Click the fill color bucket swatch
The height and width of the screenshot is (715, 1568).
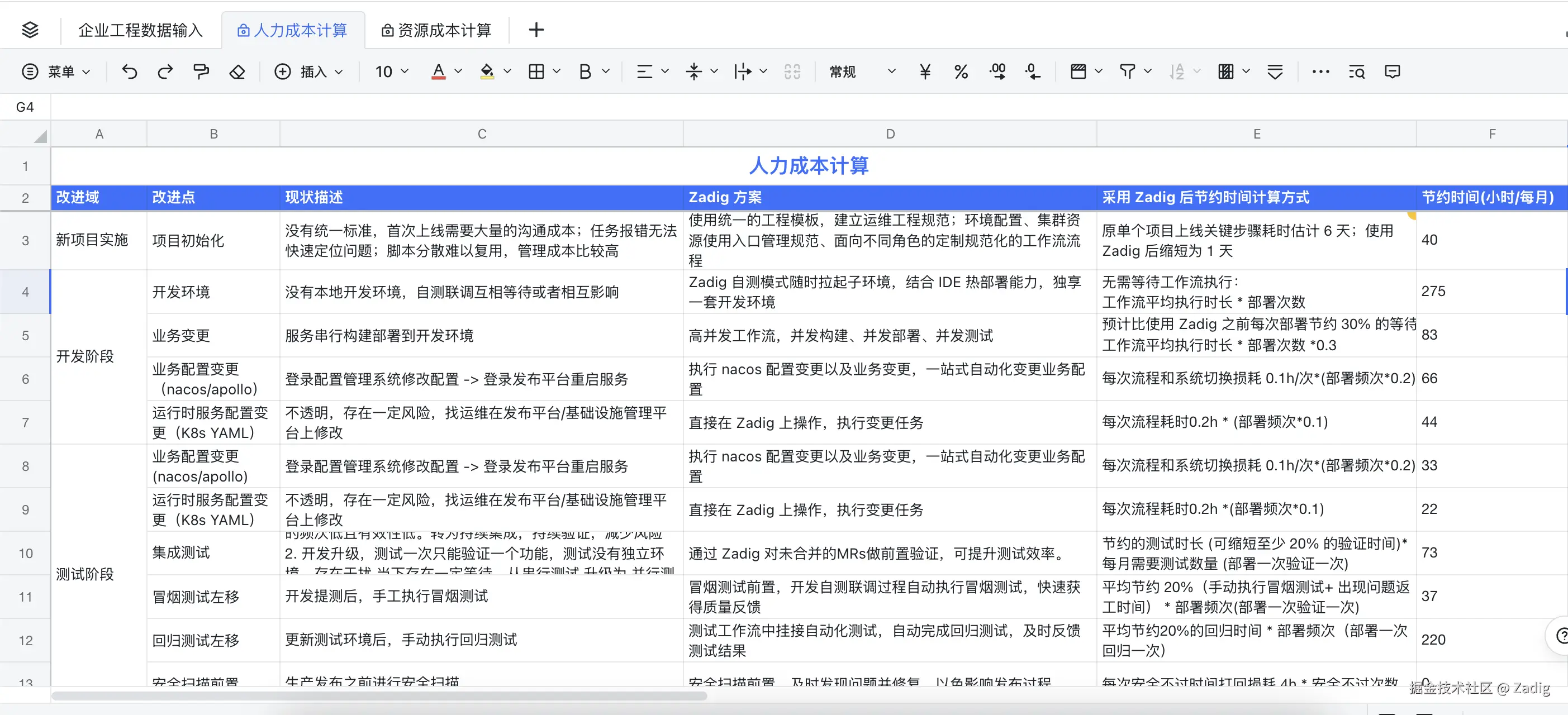click(487, 72)
